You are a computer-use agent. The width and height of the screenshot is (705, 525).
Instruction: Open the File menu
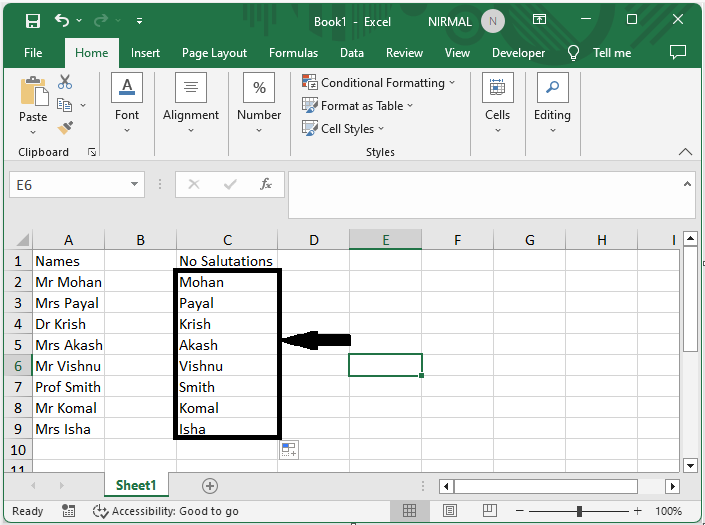click(33, 53)
